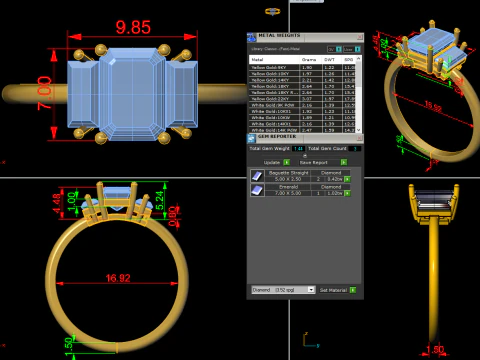Image resolution: width=480 pixels, height=360 pixels.
Task: Select the Yellow Gold 10KY row
Action: (x=302, y=74)
